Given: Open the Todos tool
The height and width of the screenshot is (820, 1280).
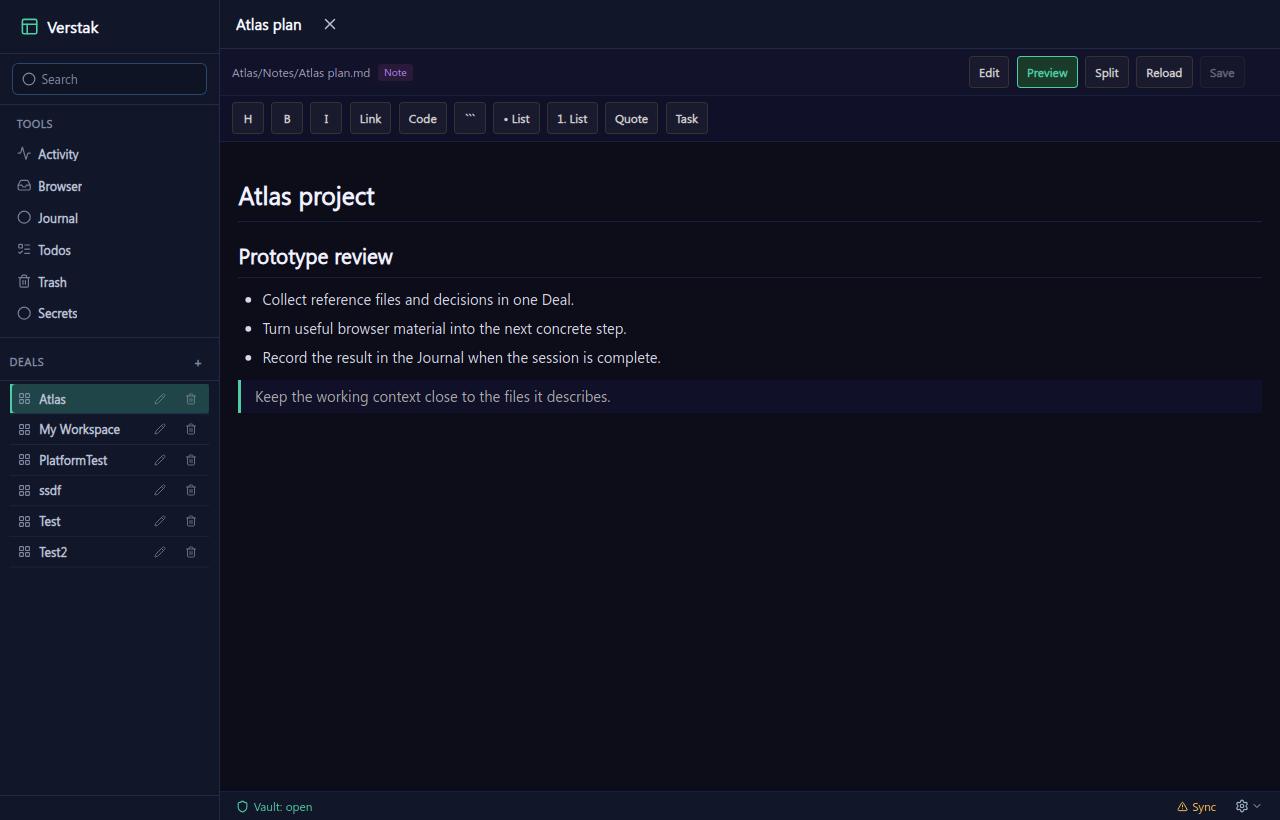Looking at the screenshot, I should click(x=109, y=250).
